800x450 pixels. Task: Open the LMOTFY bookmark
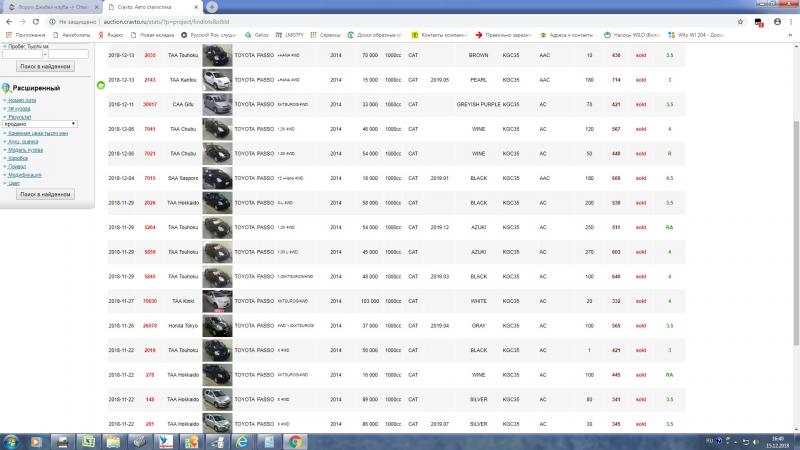click(289, 35)
